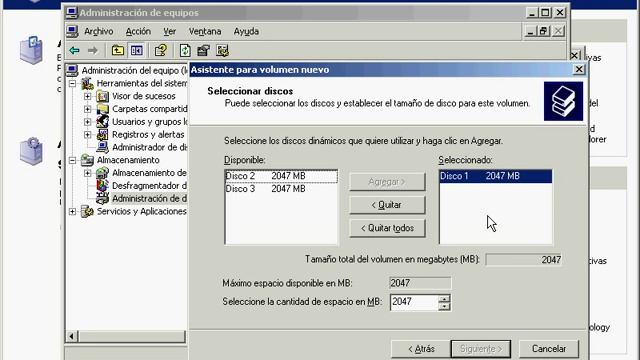Click the Siguiente button
The image size is (640, 360).
click(x=481, y=349)
